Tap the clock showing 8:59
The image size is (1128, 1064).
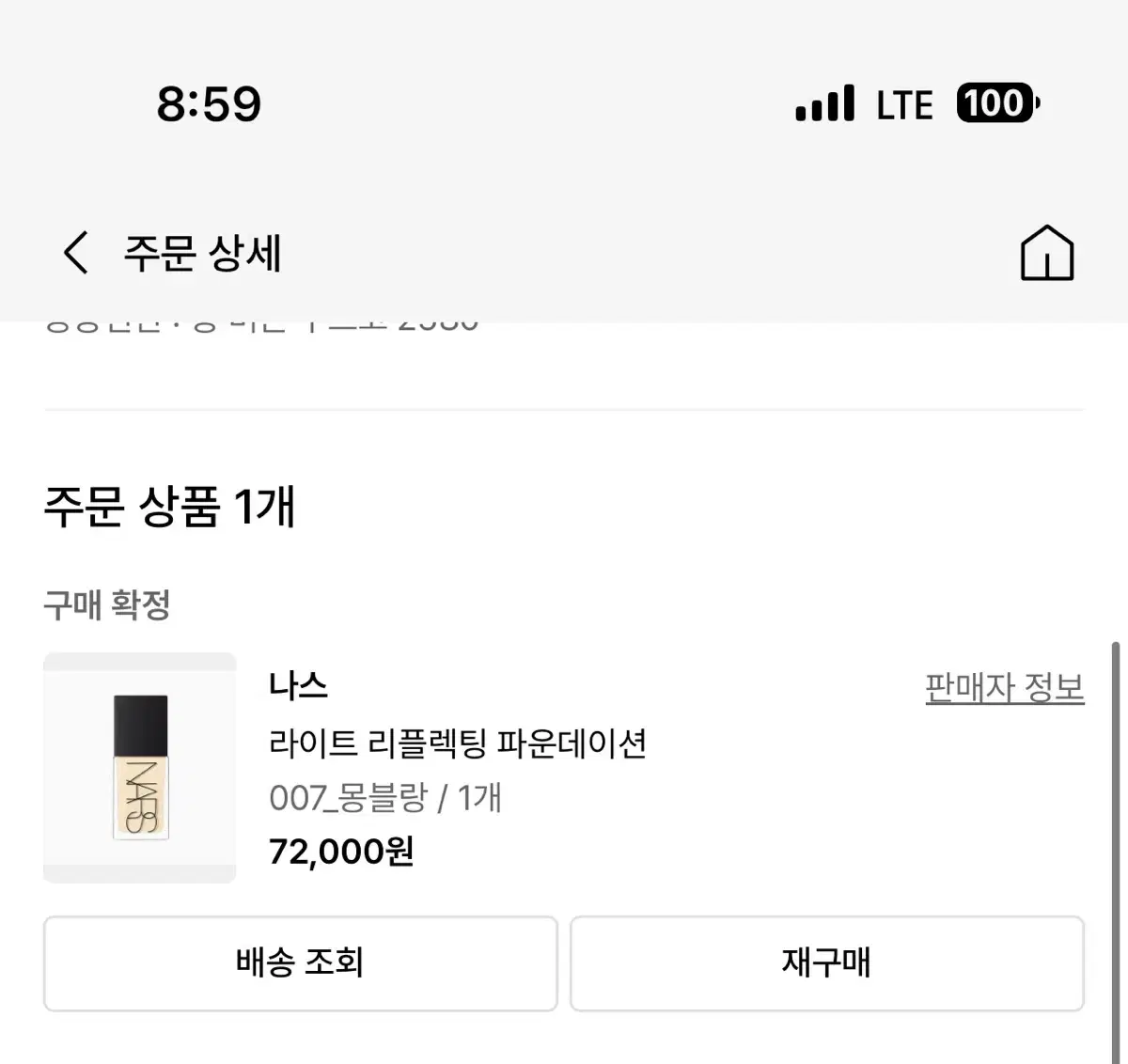tap(209, 104)
